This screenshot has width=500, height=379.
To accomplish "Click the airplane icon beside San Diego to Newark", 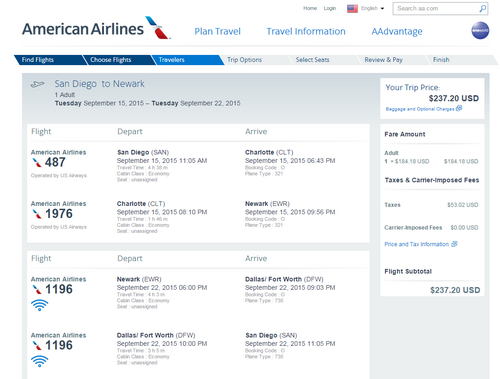I will pos(37,84).
